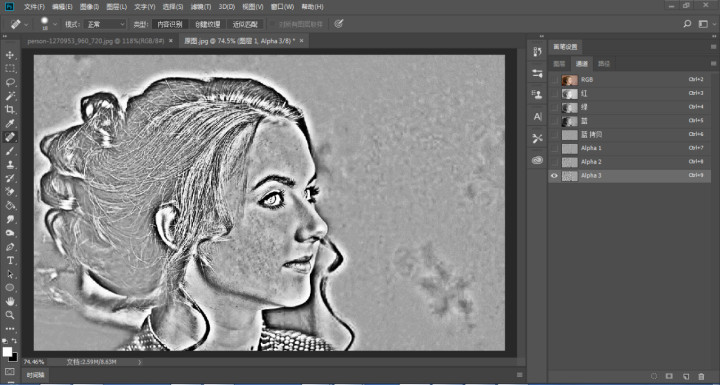Image resolution: width=720 pixels, height=385 pixels.
Task: Show the 蓝 拷贝 channel visibility
Action: click(x=555, y=135)
